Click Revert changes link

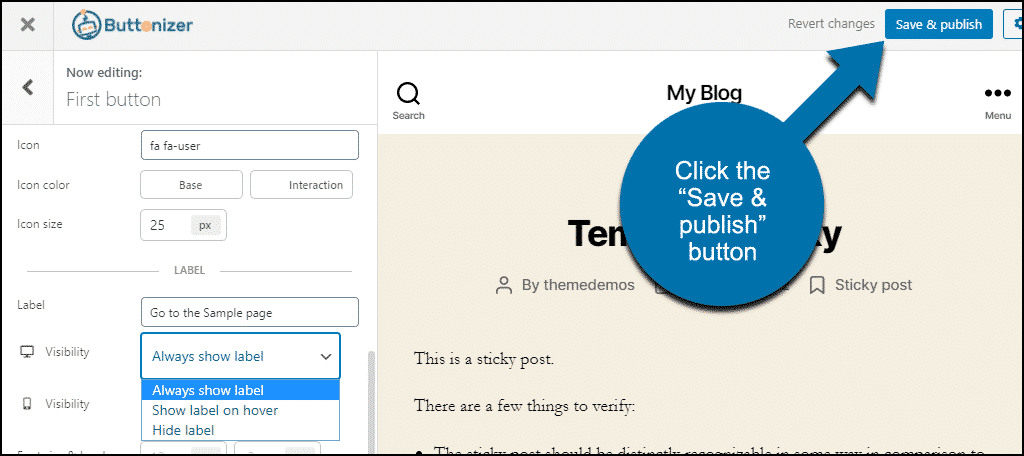click(x=831, y=24)
